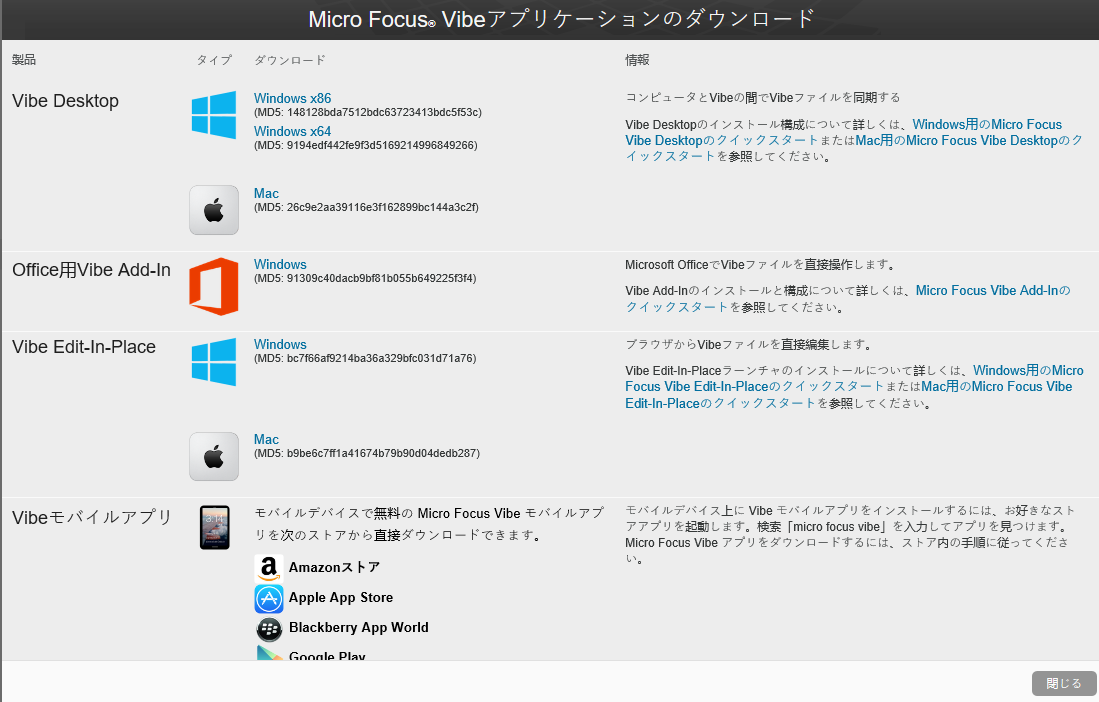1099x702 pixels.
Task: Click the Google Play icon
Action: pos(269,653)
